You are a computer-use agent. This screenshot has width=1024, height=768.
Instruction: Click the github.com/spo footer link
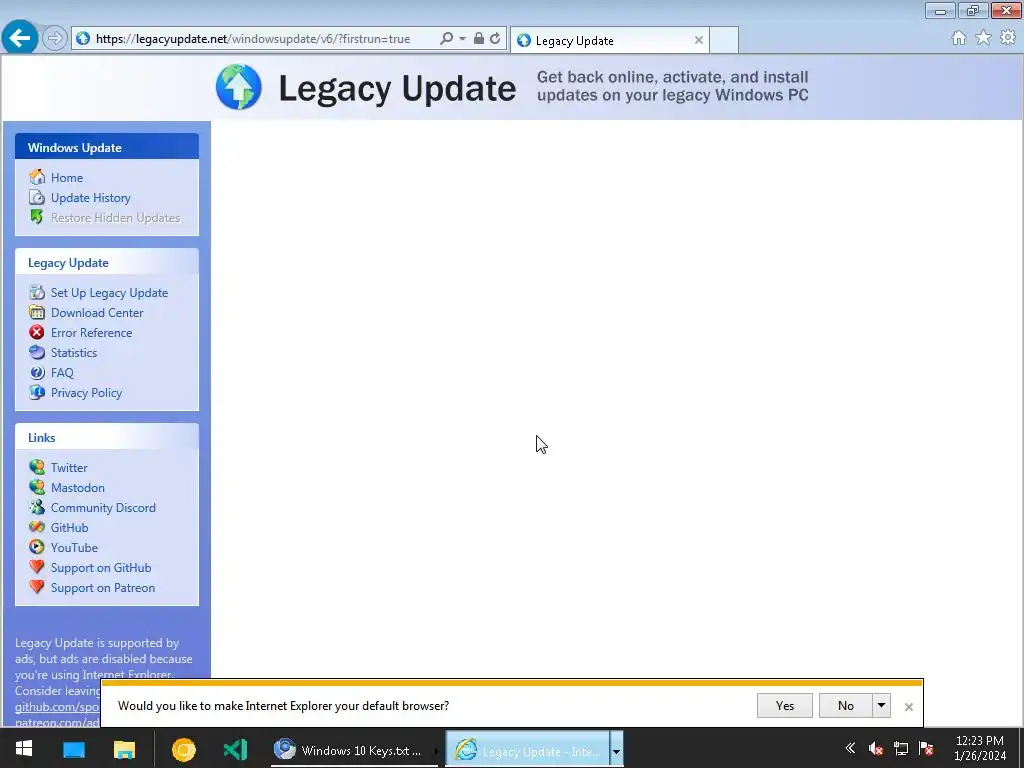pos(57,707)
